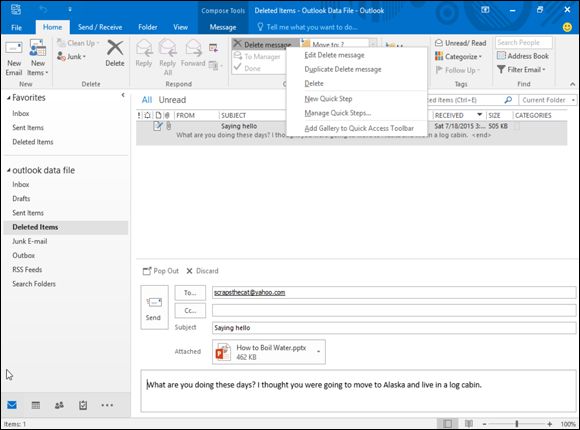Image resolution: width=580 pixels, height=430 pixels.
Task: Click the draft icon on Saying hello message
Action: 158,126
